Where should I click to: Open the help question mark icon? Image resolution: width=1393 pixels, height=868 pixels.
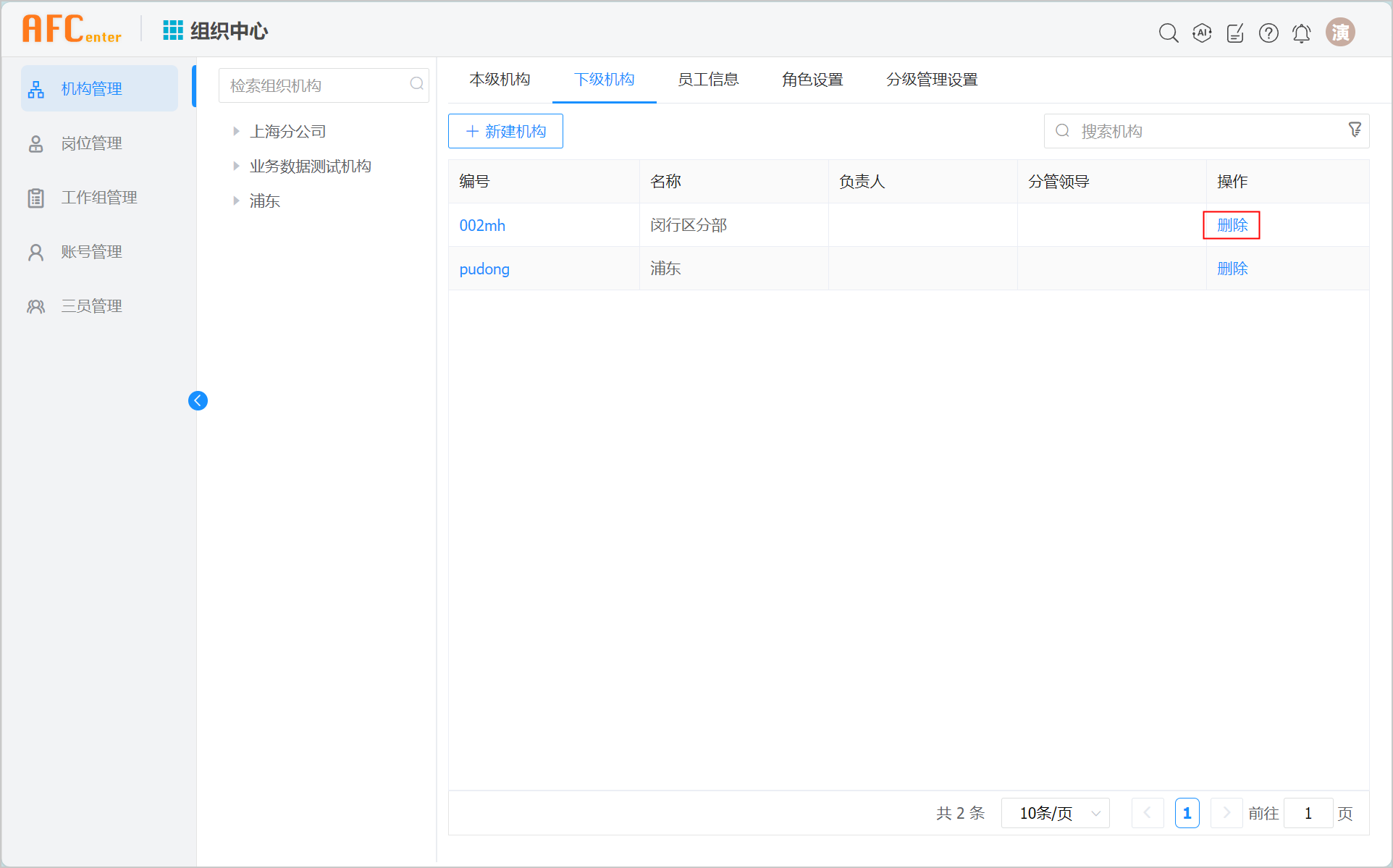1268,33
